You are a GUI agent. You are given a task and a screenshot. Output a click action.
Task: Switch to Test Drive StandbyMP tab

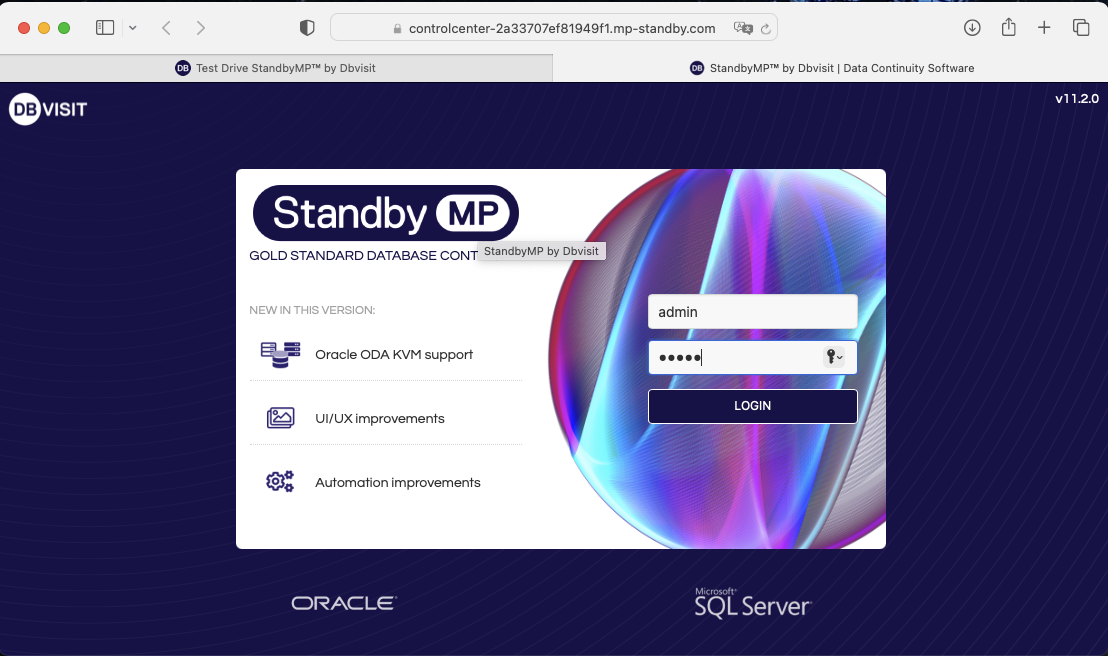276,68
